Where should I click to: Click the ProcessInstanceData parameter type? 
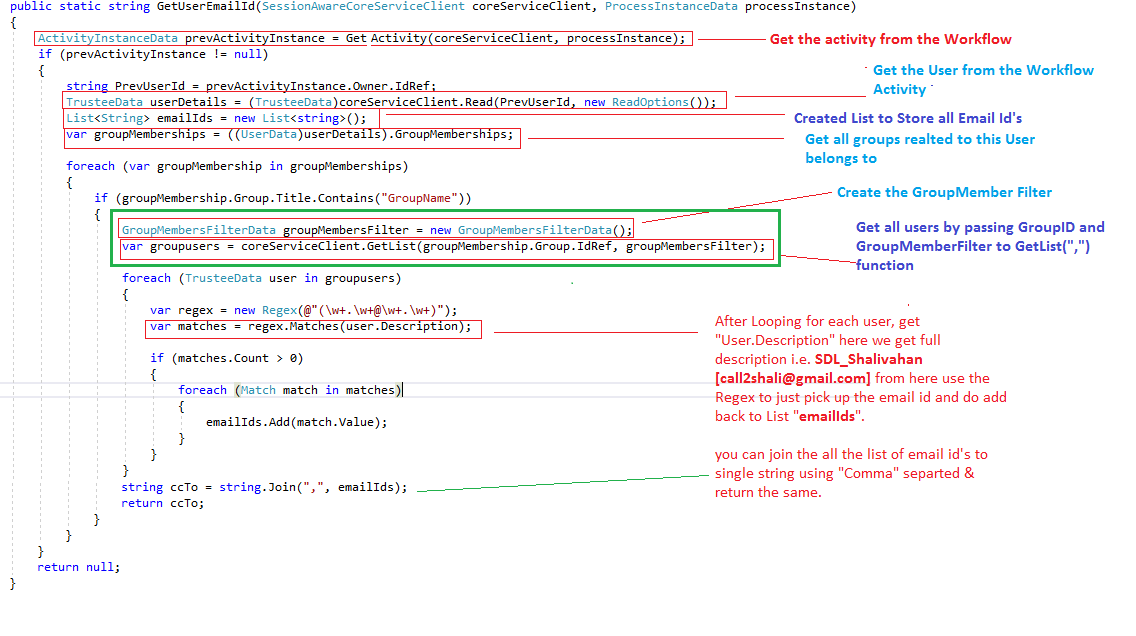click(671, 7)
